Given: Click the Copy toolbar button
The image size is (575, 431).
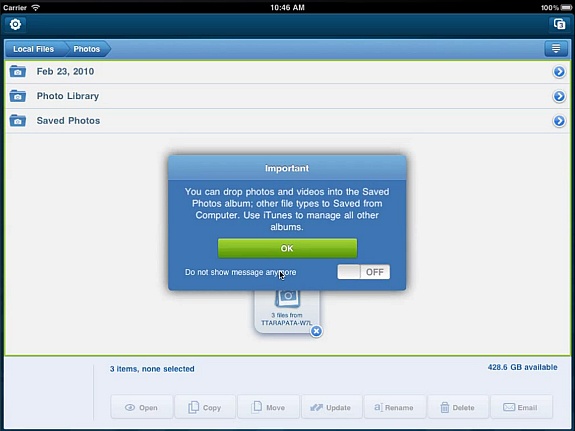Looking at the screenshot, I should tap(205, 407).
